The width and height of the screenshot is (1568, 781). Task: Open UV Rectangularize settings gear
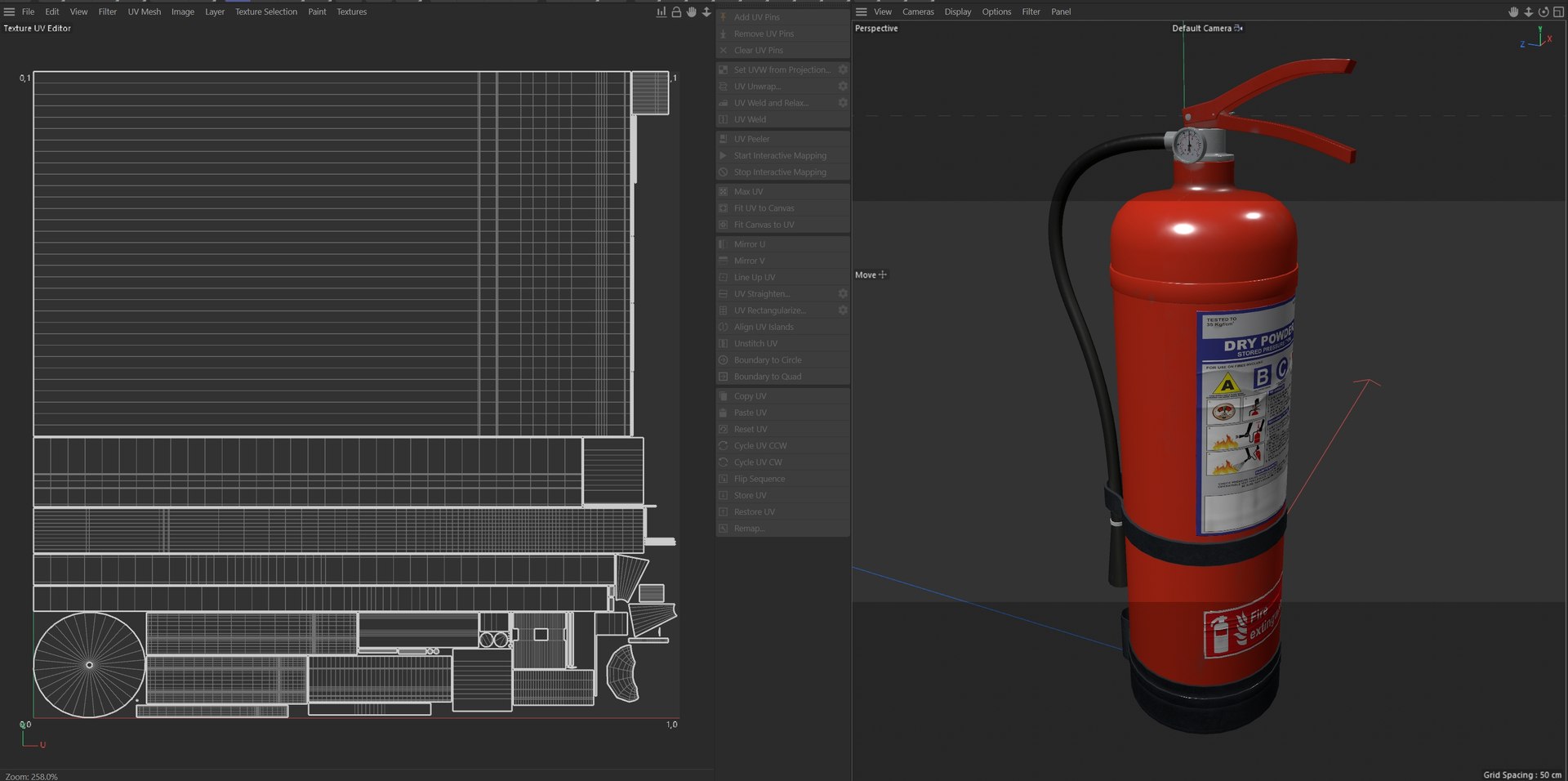(x=843, y=310)
